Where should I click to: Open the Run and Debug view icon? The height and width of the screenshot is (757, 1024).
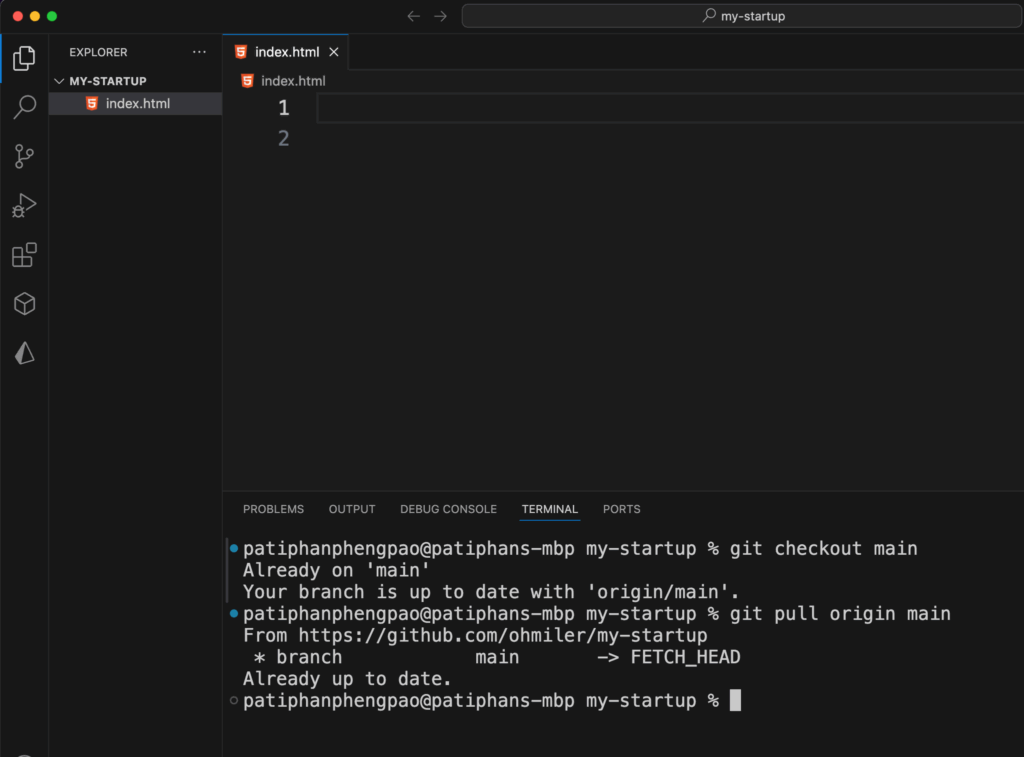[24, 206]
